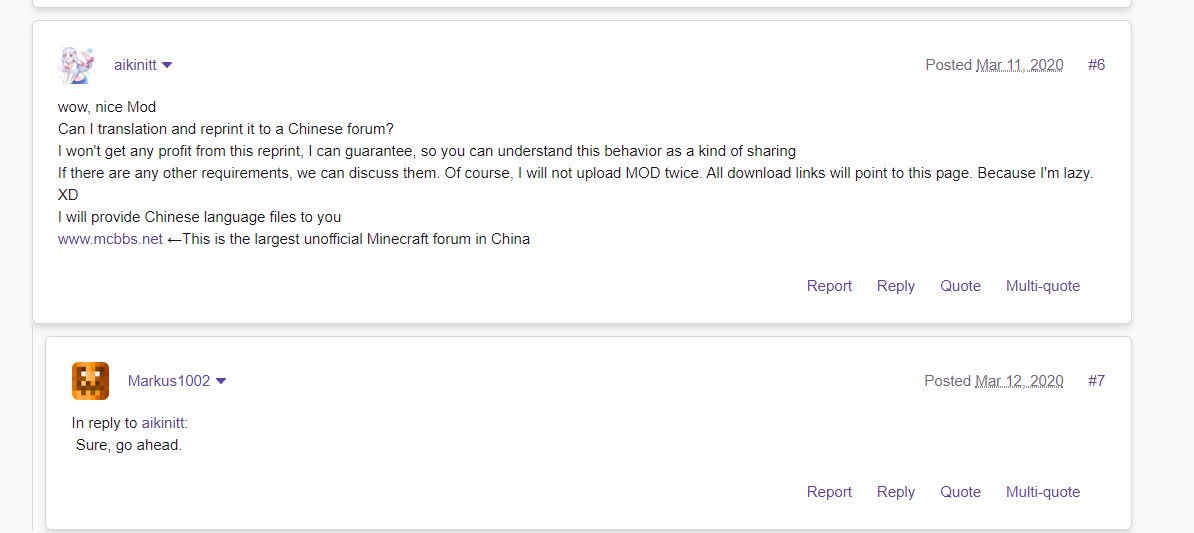The width and height of the screenshot is (1194, 533).
Task: Expand dropdown arrow next to Markus1002
Action: click(221, 381)
